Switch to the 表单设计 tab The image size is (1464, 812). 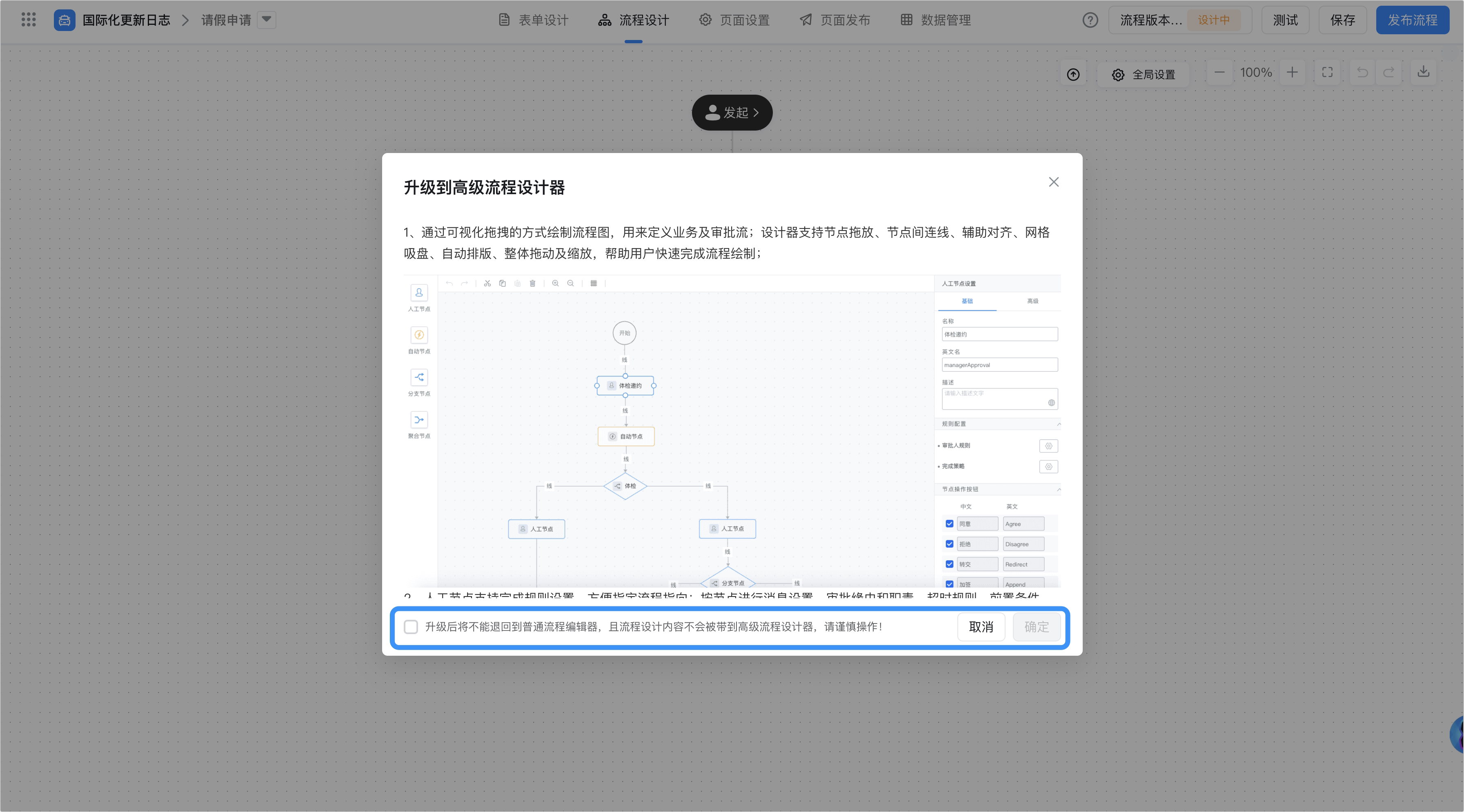pos(534,20)
